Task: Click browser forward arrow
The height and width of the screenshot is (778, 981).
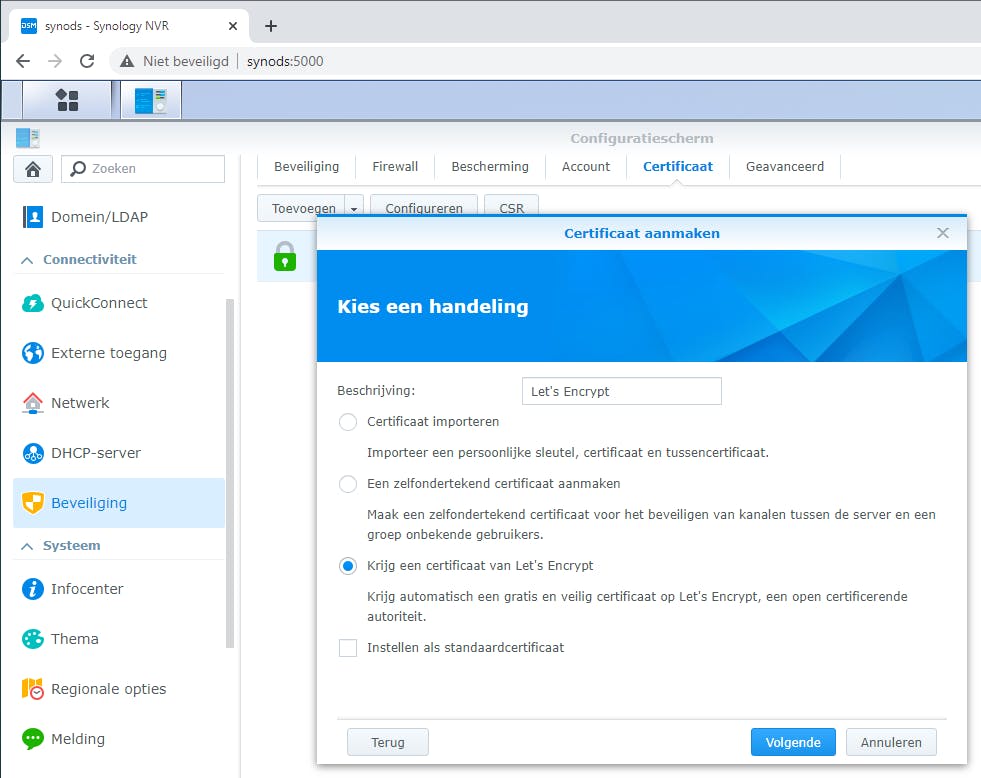Action: [55, 61]
